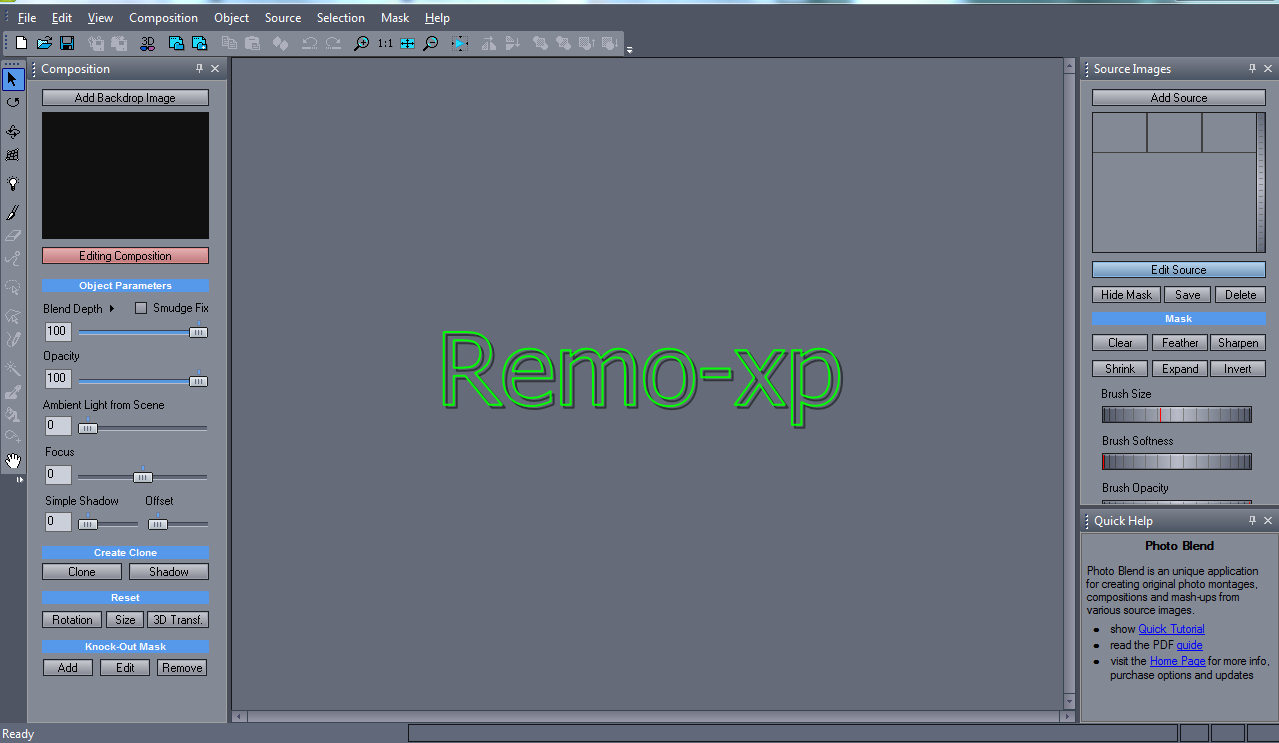The height and width of the screenshot is (743, 1279).
Task: Click the Blend Depth value field
Action: click(x=57, y=332)
